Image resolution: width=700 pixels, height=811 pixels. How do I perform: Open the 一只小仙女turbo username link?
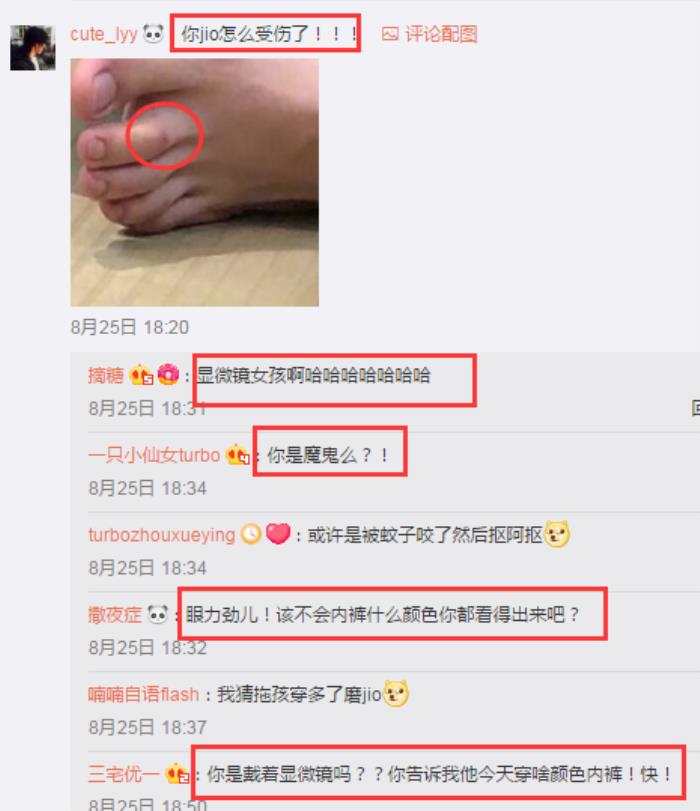[154, 455]
